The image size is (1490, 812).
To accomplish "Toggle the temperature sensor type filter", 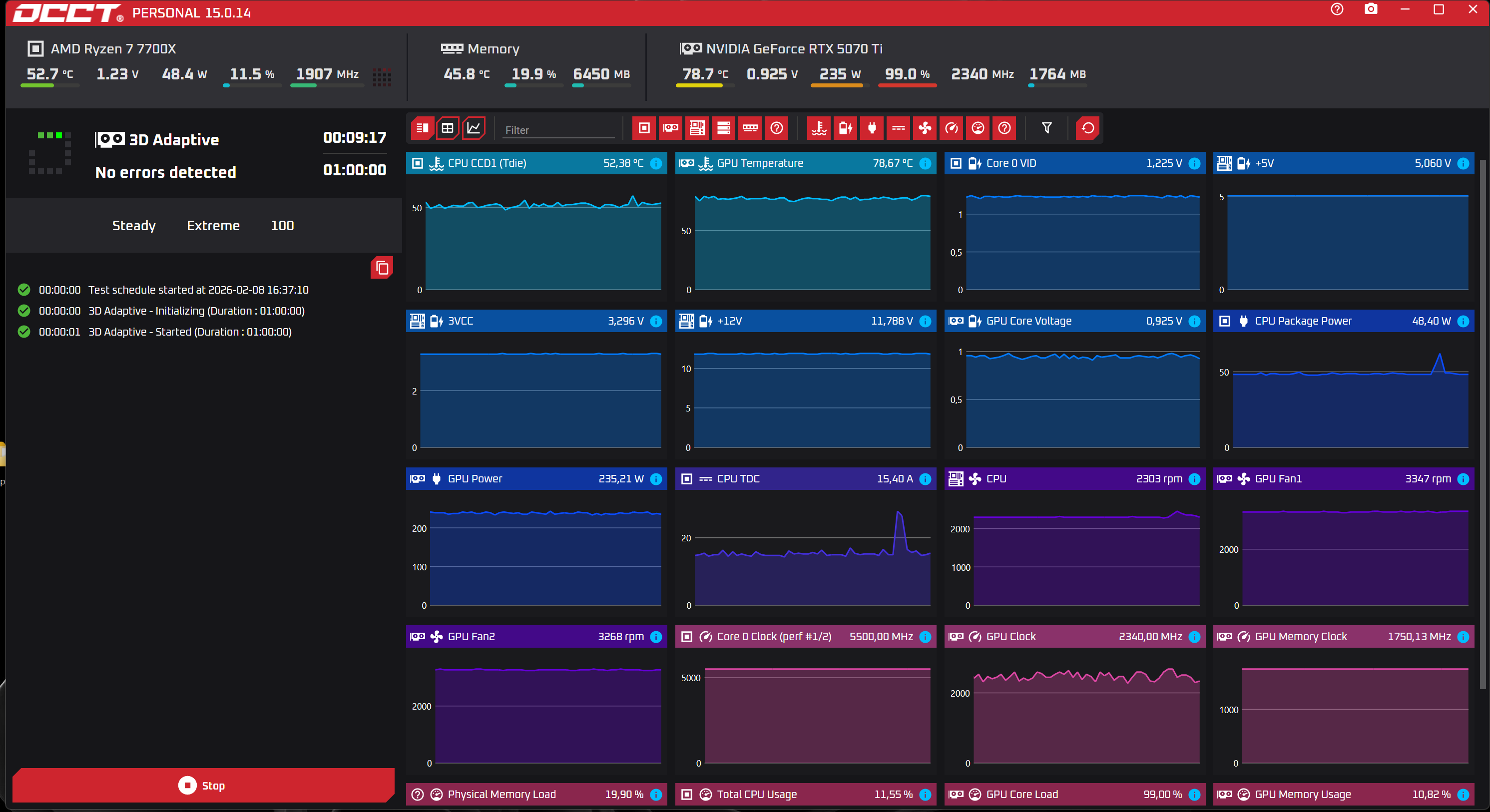I will click(819, 128).
